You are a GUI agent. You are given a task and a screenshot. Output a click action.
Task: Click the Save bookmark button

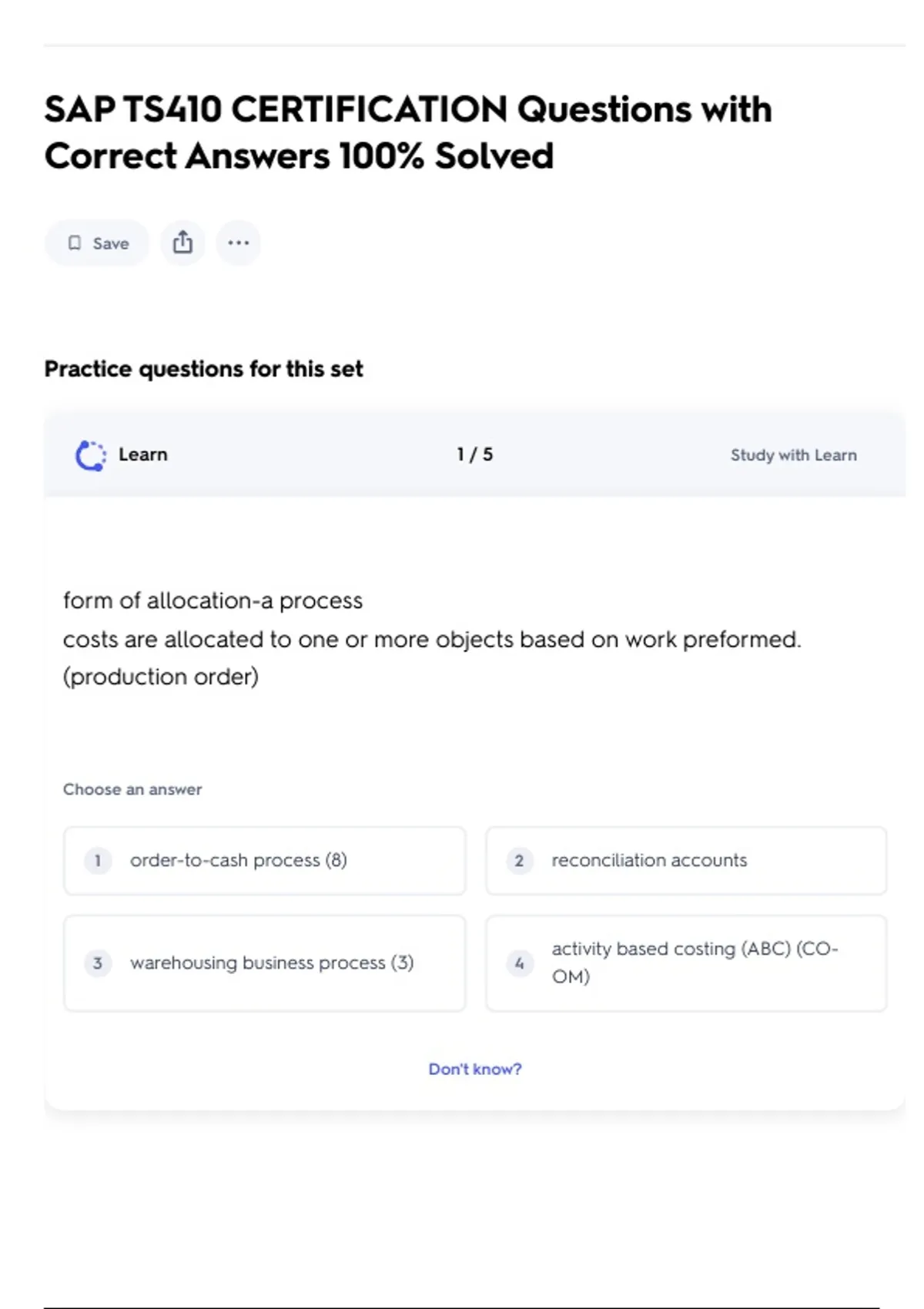pos(97,243)
